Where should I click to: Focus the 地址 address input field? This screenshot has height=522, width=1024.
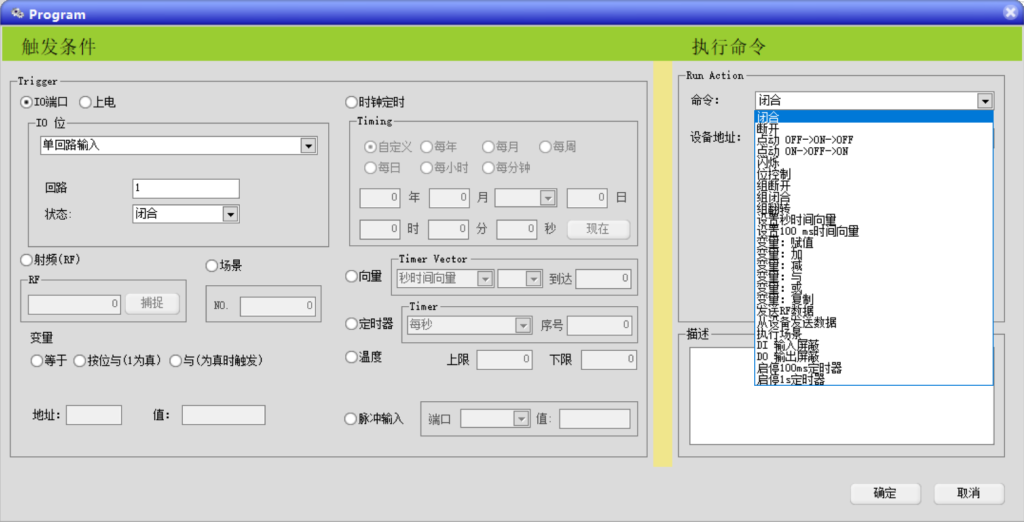click(x=93, y=415)
